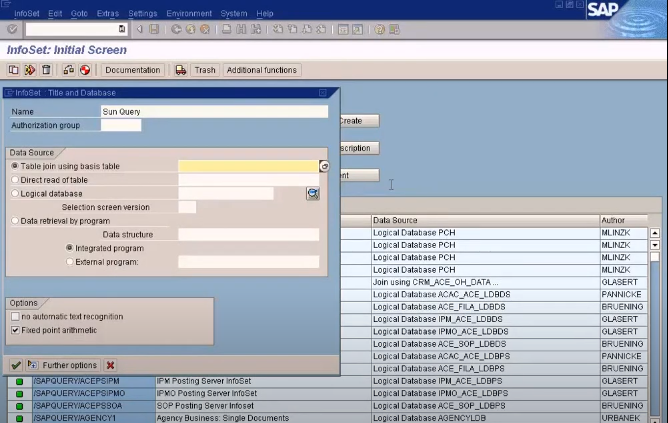Open the System menu
The width and height of the screenshot is (668, 423).
click(x=234, y=14)
